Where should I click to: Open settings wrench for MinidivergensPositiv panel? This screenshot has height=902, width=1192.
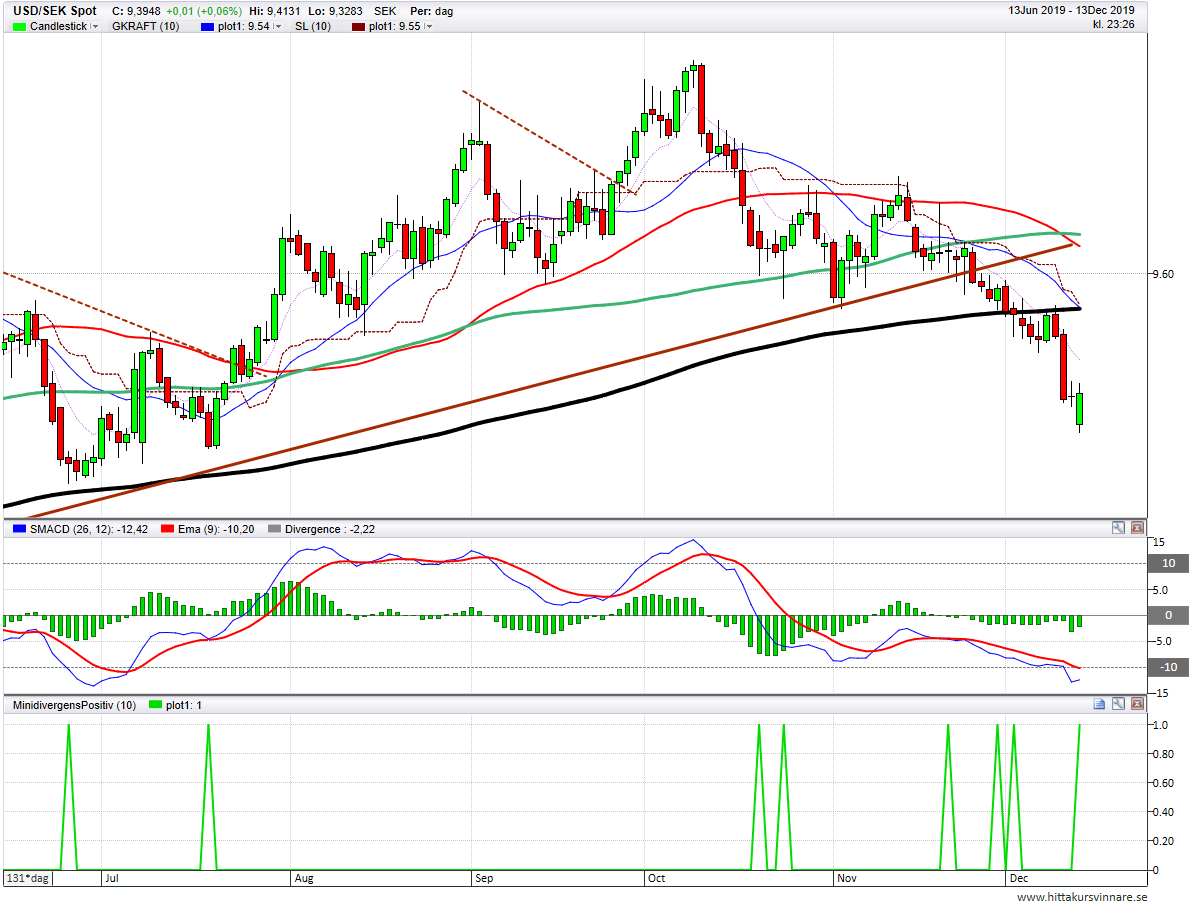[x=1118, y=704]
